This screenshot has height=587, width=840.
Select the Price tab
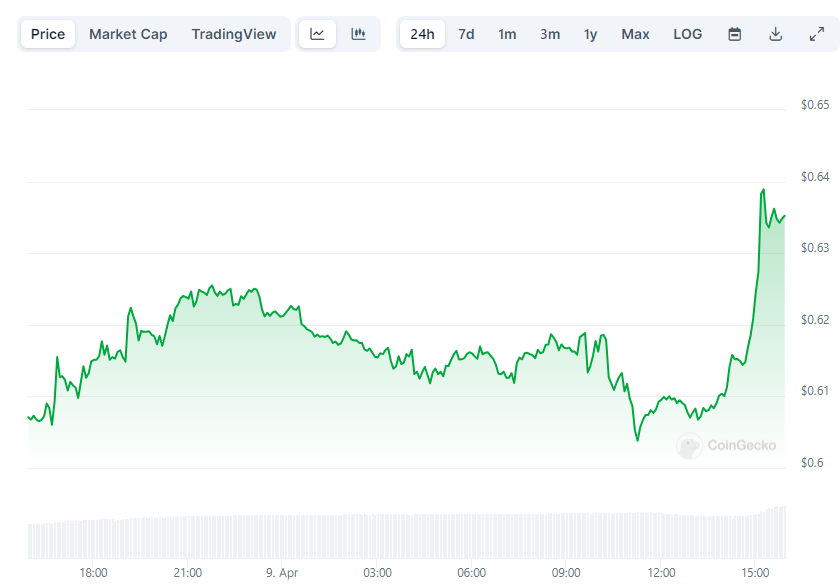48,34
